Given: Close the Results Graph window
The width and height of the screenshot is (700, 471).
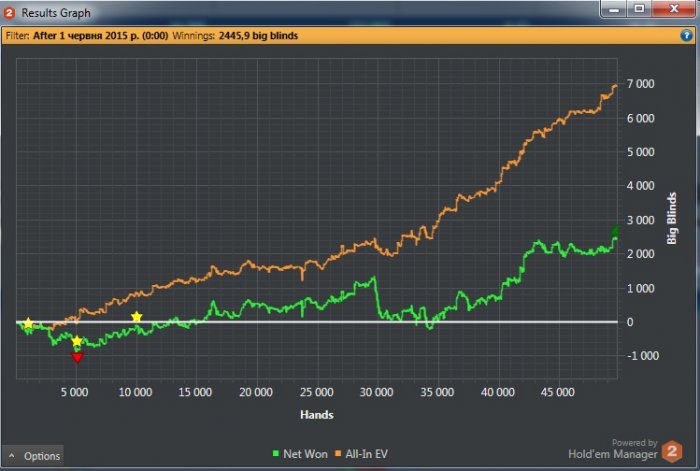Looking at the screenshot, I should (674, 9).
